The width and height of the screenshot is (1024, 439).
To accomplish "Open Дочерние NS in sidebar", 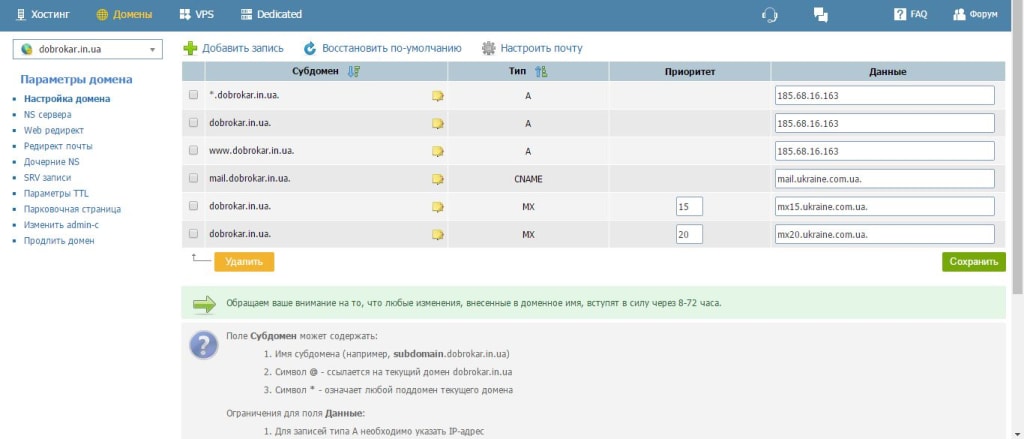I will [52, 162].
